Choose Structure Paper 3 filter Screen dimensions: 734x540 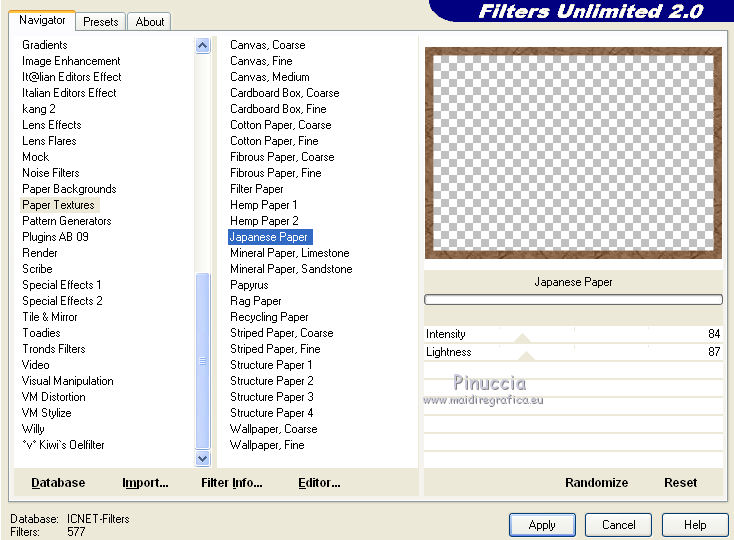[x=272, y=397]
